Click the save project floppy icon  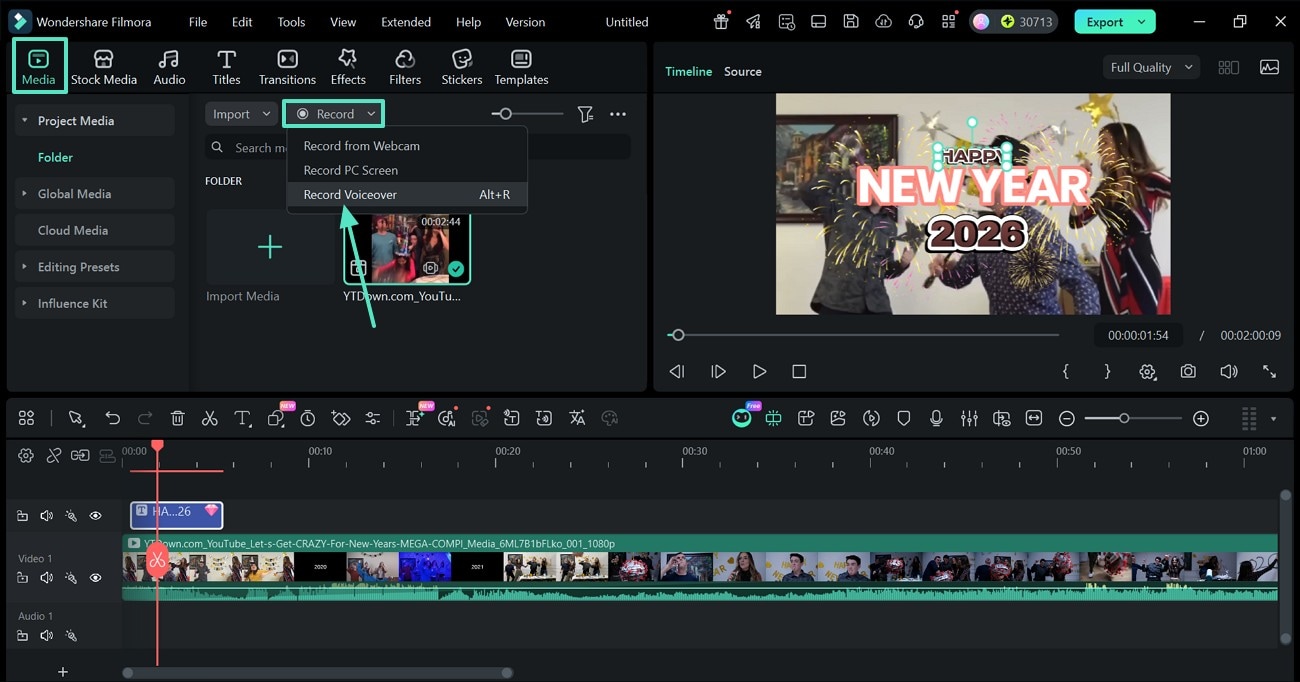click(850, 21)
